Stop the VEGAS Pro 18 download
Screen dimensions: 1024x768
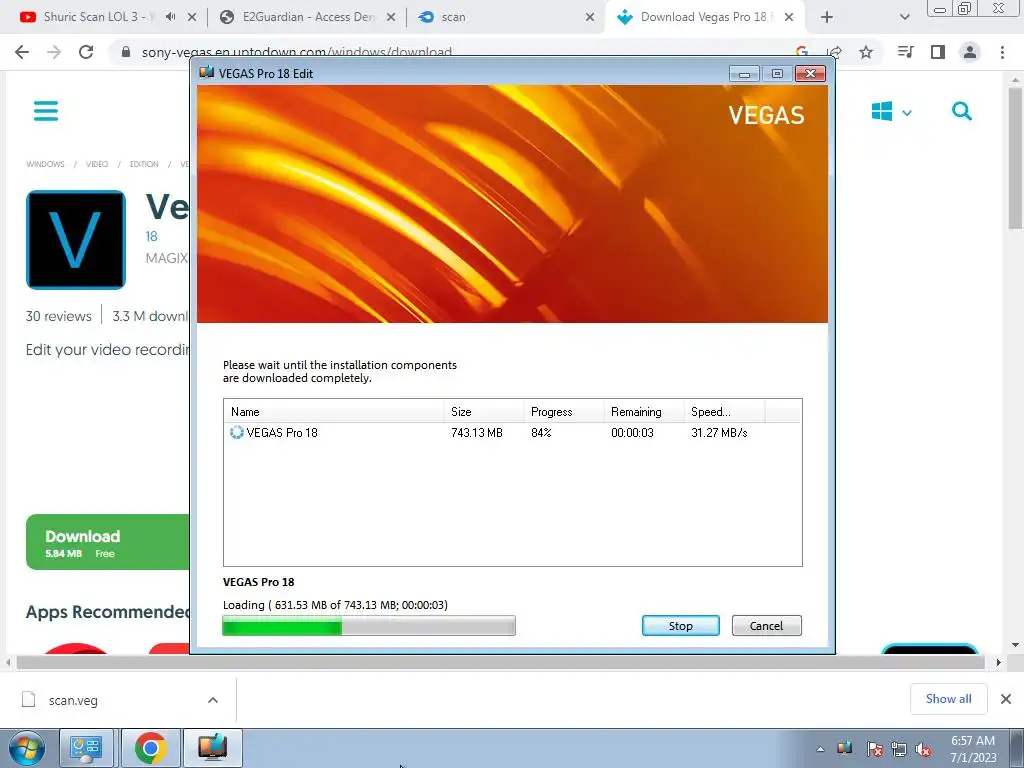680,626
